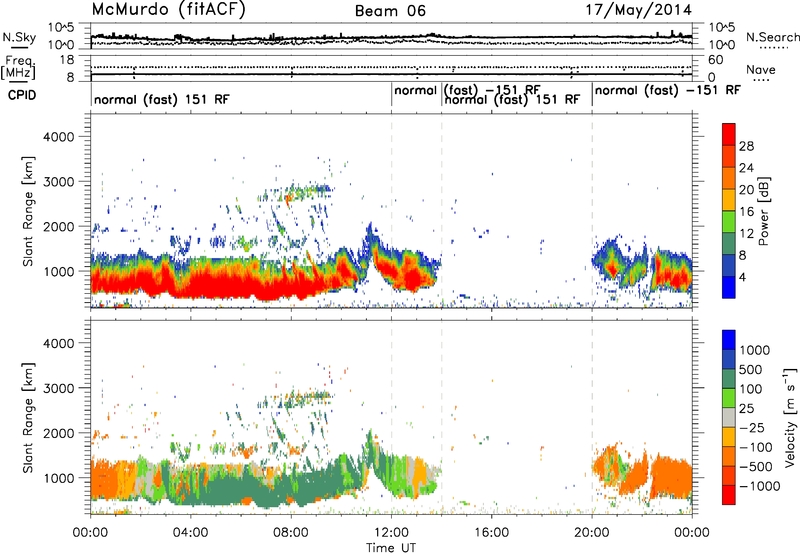Viewport: 800px width, 554px height.
Task: Click 'Slant Range [km]' on the power panel
Action: pos(28,211)
